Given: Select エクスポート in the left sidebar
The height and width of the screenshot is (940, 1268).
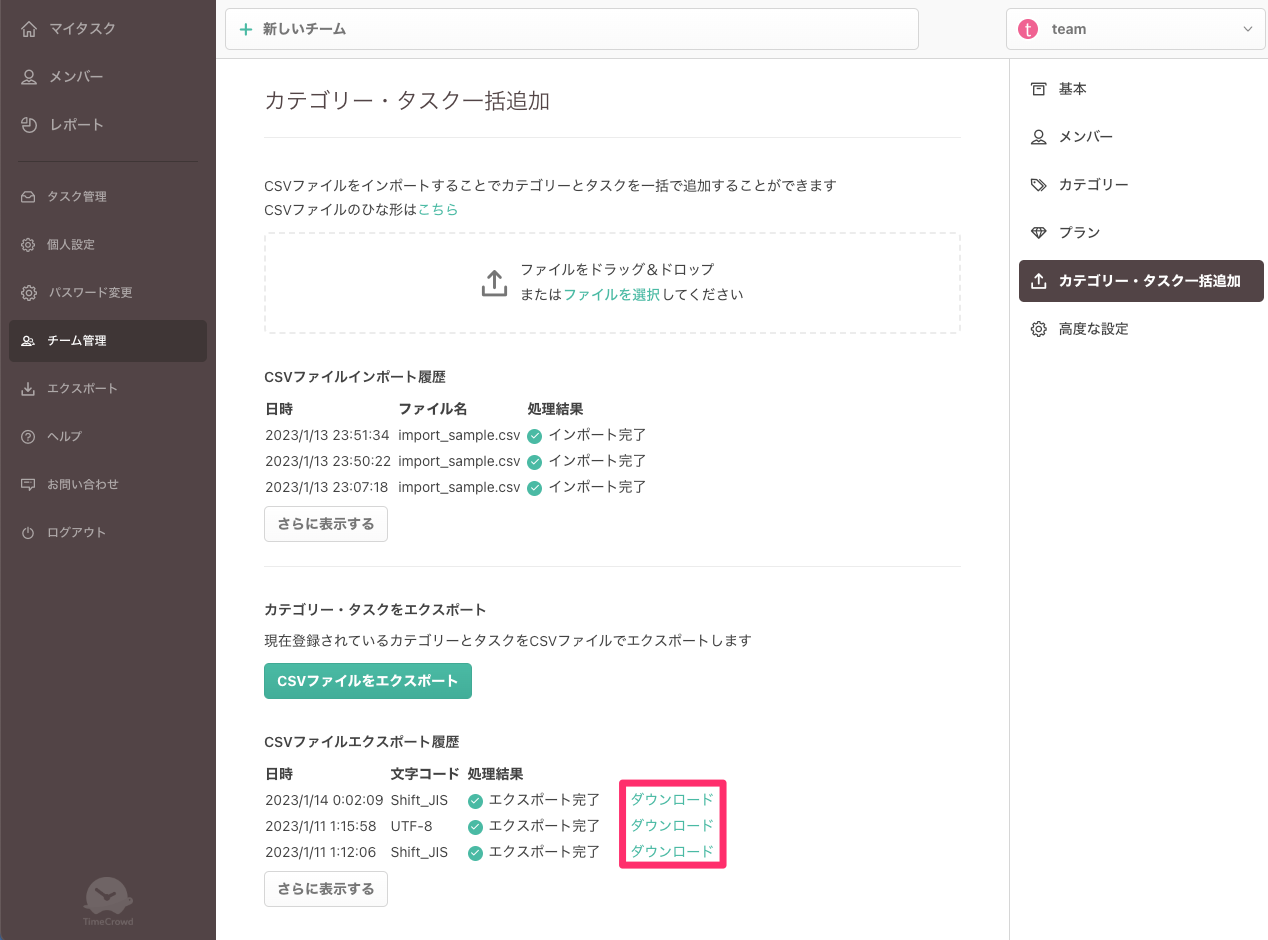Looking at the screenshot, I should click(82, 389).
